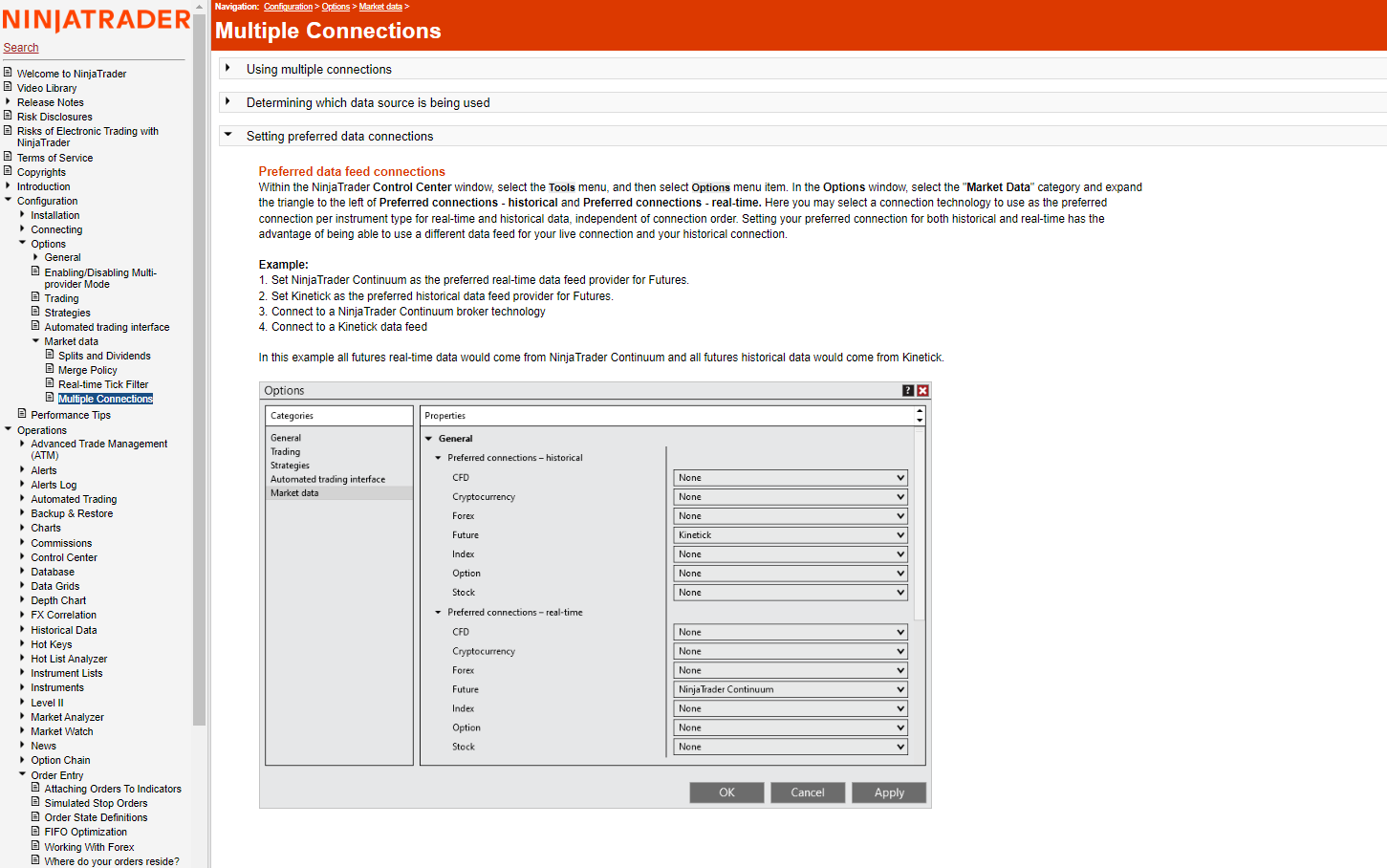Click the Working With Forex page icon
This screenshot has height=868, width=1387.
(x=35, y=846)
